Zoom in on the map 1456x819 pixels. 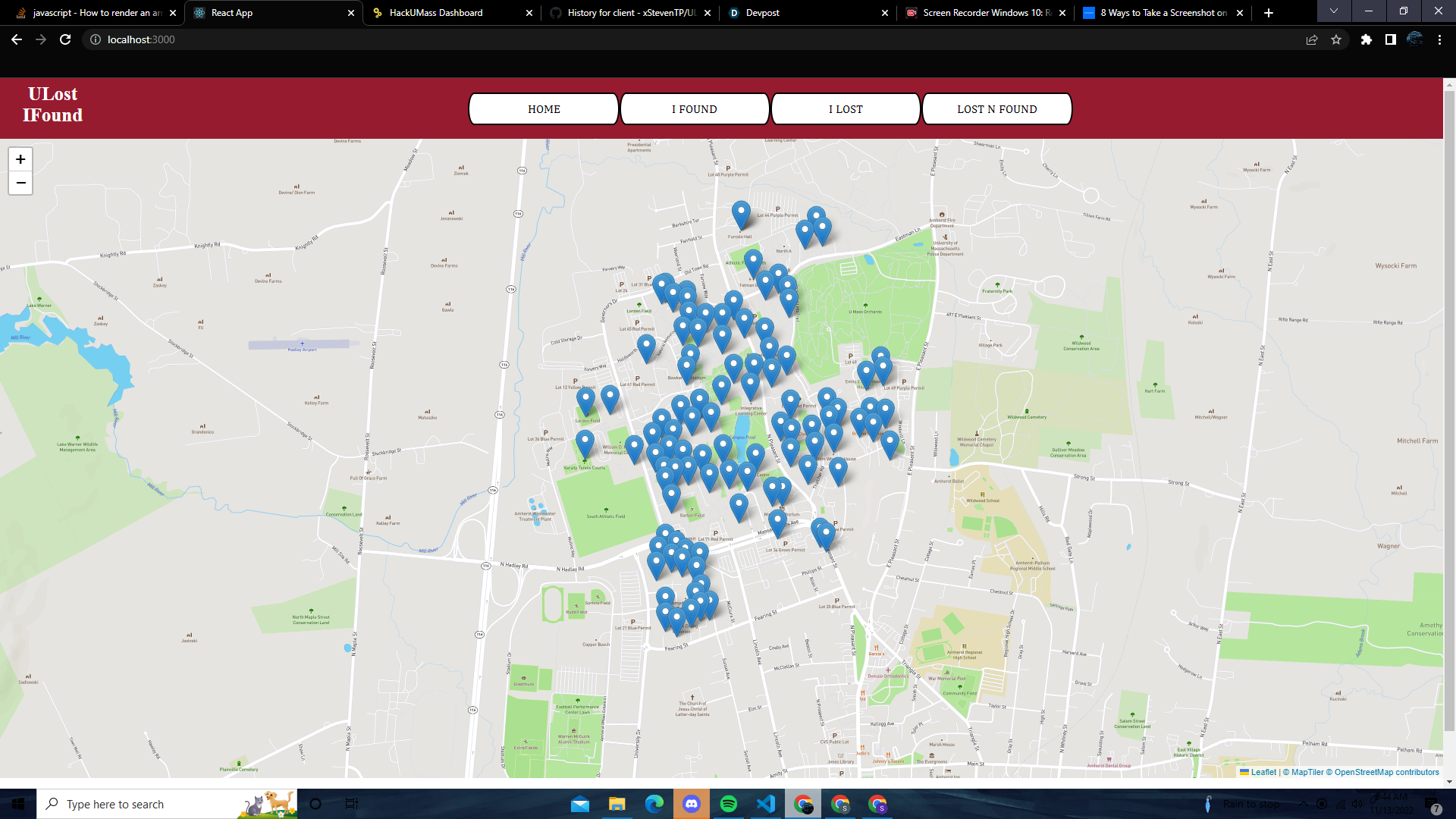pyautogui.click(x=20, y=159)
